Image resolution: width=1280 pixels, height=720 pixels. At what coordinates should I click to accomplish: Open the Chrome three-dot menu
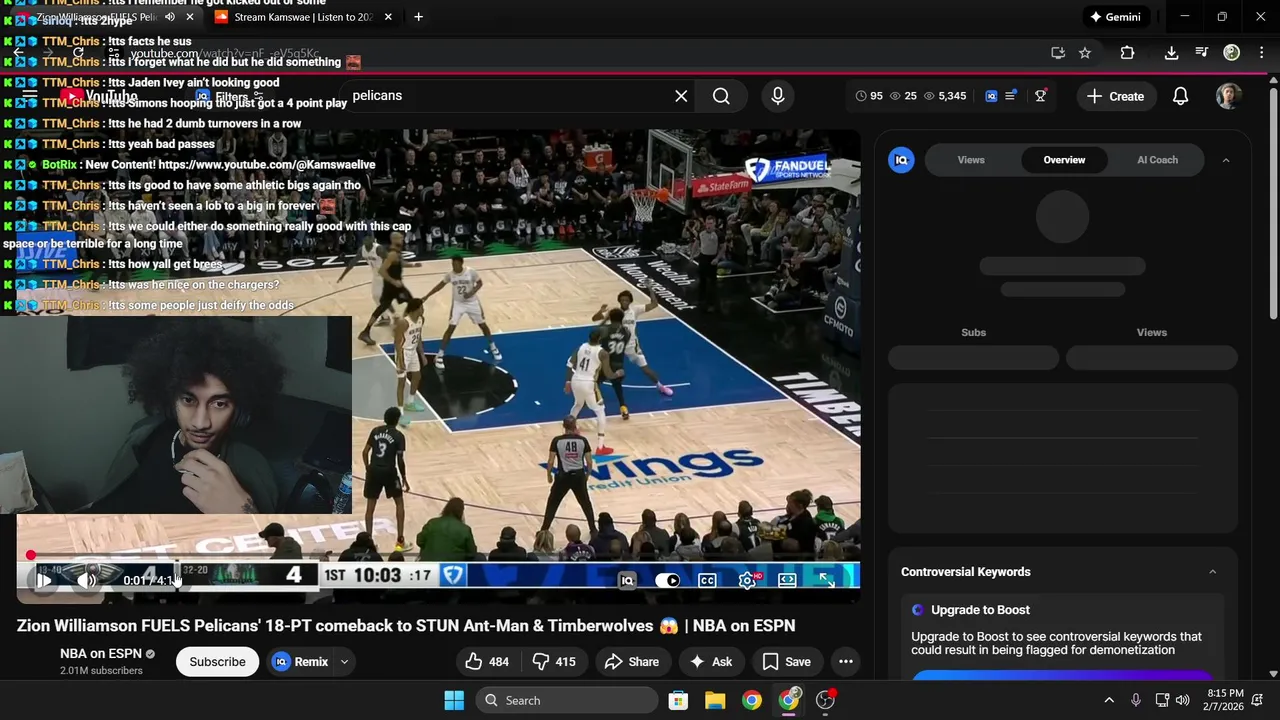[x=1261, y=53]
